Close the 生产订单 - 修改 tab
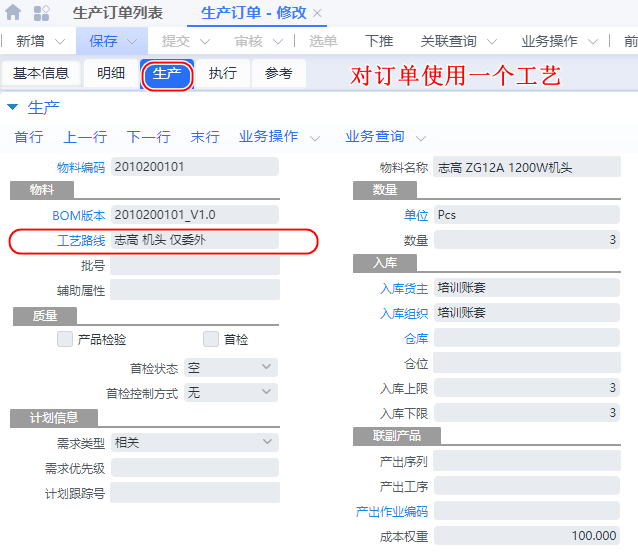The image size is (638, 556). [x=317, y=13]
